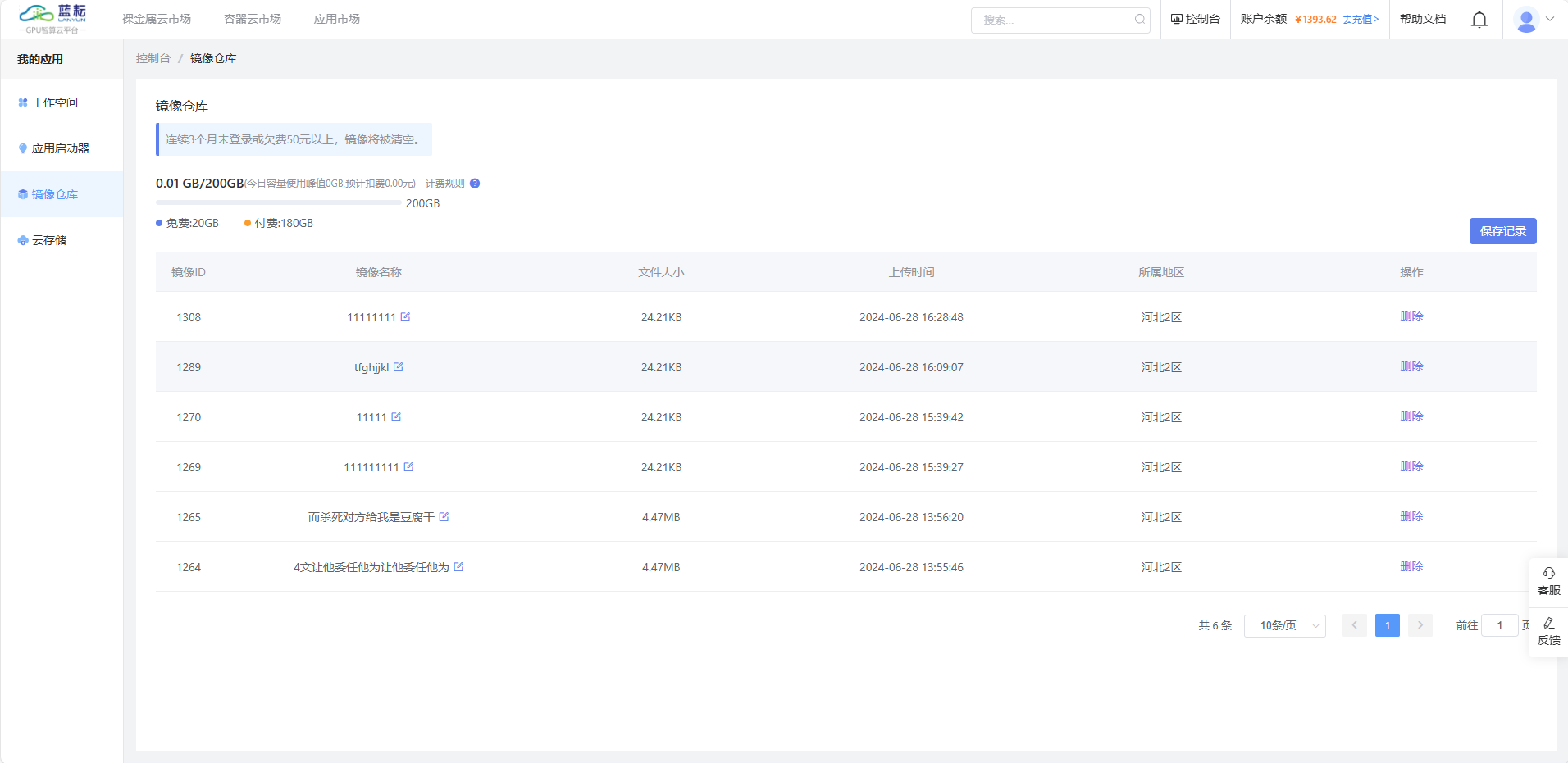Go to next page arrow
Screen dimensions: 1568x763
[x=1420, y=625]
